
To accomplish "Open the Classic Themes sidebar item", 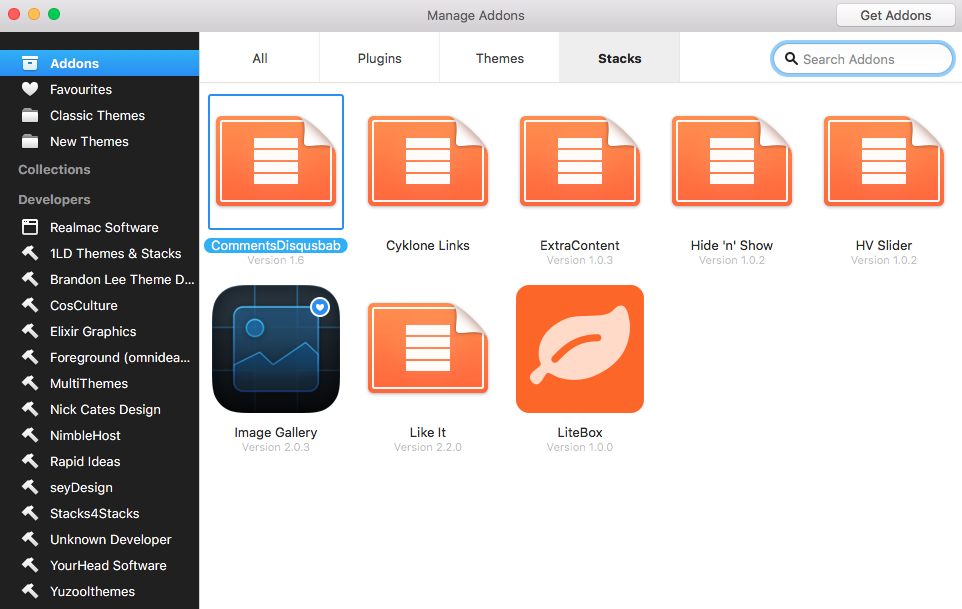I will coord(99,115).
